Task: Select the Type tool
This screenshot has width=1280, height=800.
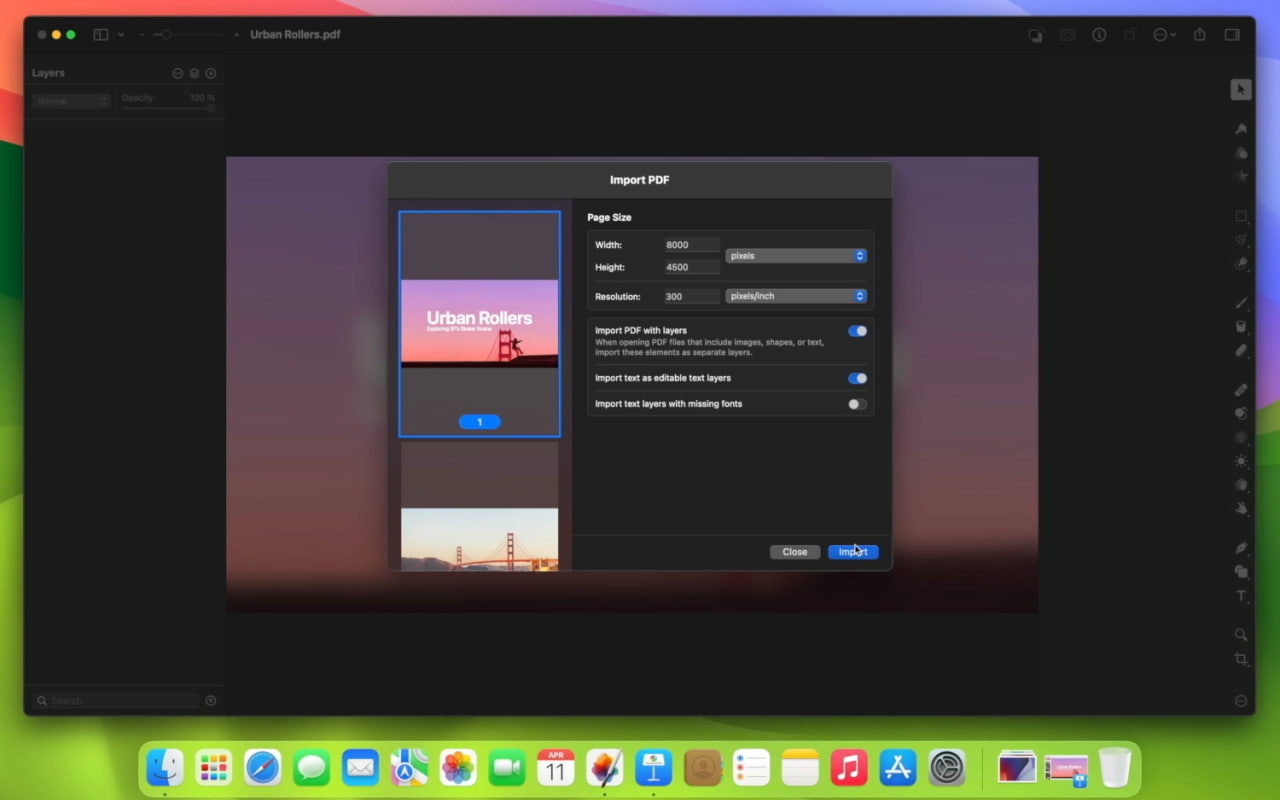Action: [x=1240, y=596]
